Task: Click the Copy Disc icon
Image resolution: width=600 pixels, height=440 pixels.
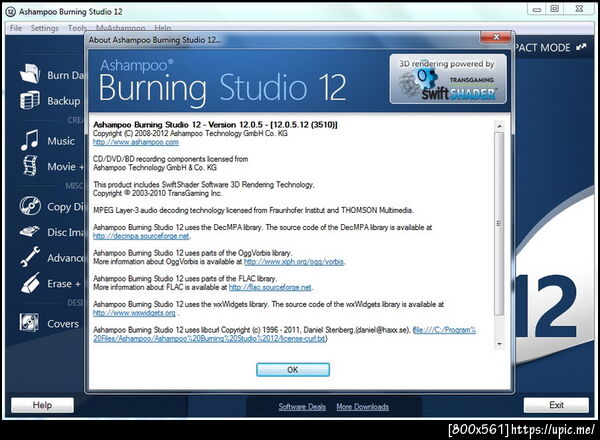Action: click(x=30, y=205)
